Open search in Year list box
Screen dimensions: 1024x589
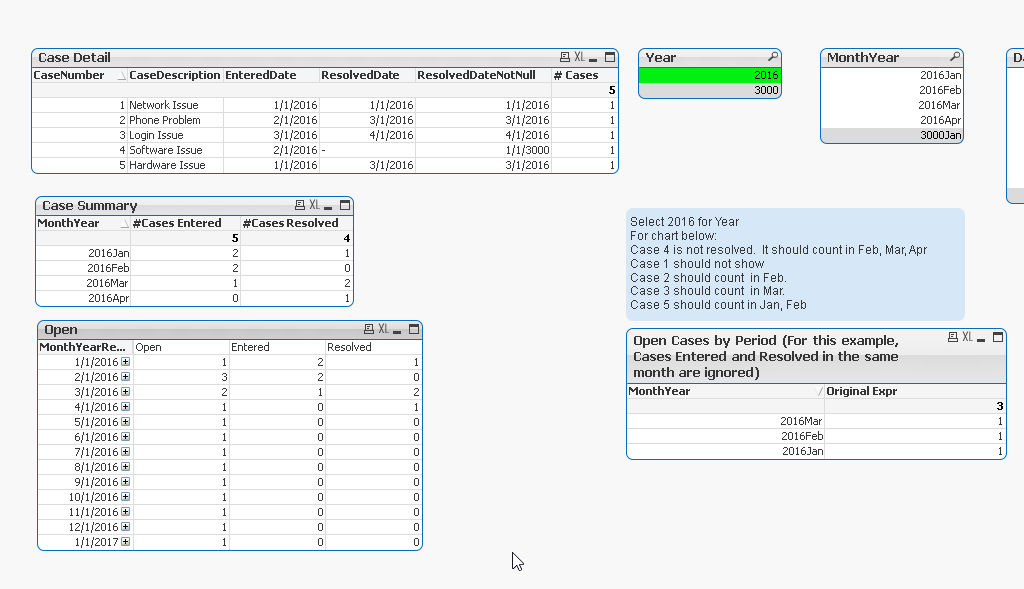pos(773,57)
